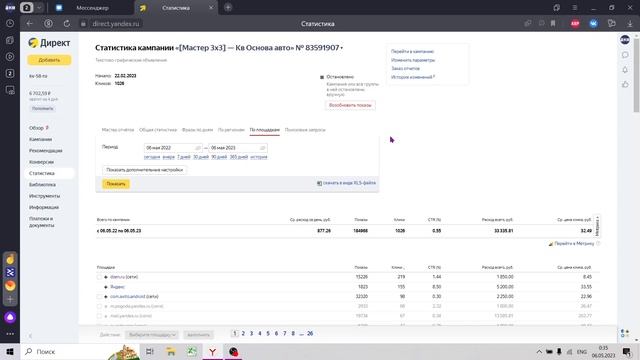Viewport: 640px width, 360px height.
Task: Open Платежи и документы in sidebar
Action: pos(42,222)
